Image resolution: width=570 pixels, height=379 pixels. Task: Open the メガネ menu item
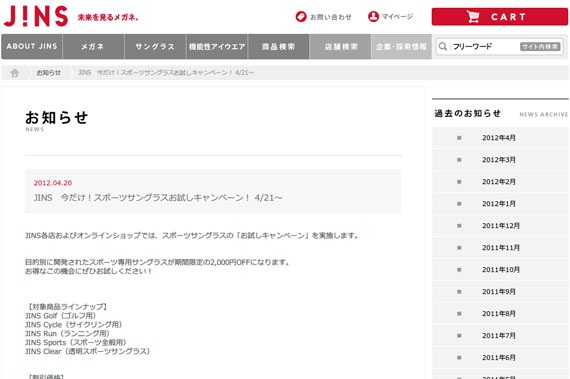click(93, 47)
